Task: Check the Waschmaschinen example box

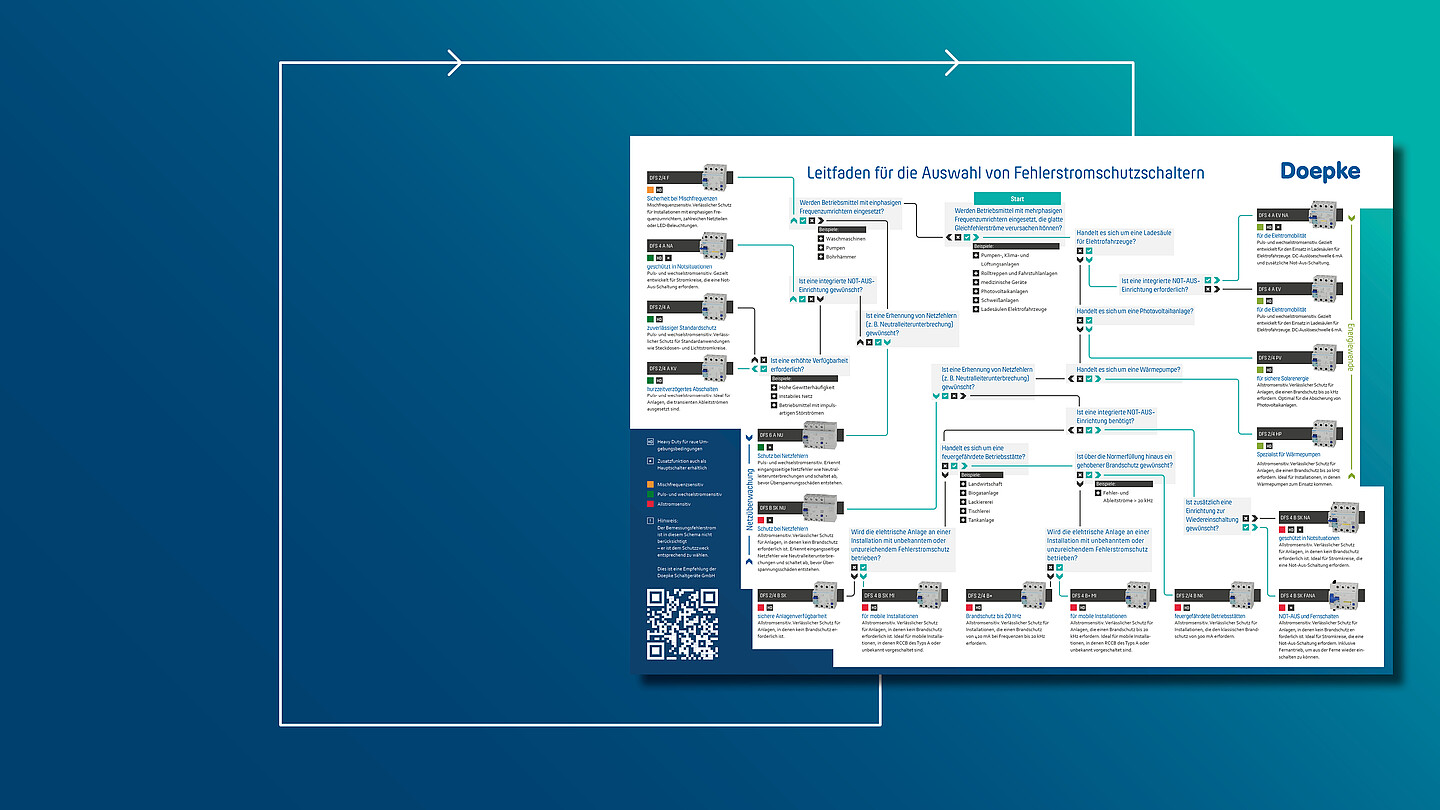Action: coord(821,239)
